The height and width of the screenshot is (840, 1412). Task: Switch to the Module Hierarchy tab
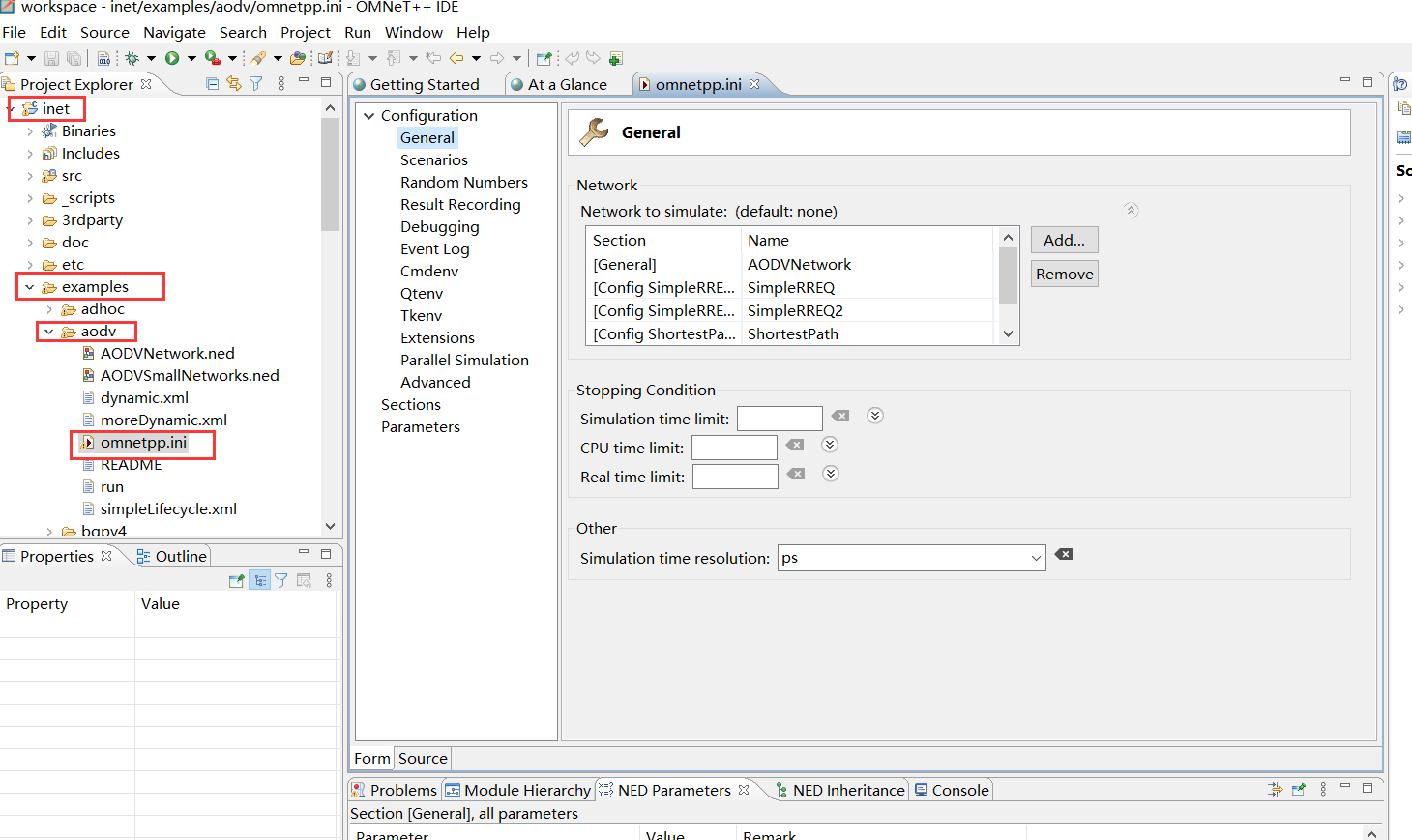tap(518, 790)
